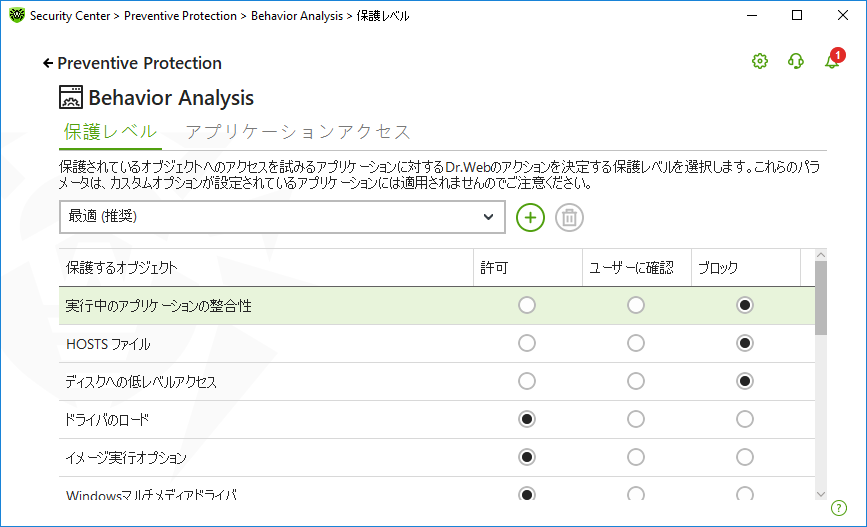Select ユーザーに確認 for 実行中のアプリケーションの整合性
The width and height of the screenshot is (867, 527).
[x=636, y=305]
